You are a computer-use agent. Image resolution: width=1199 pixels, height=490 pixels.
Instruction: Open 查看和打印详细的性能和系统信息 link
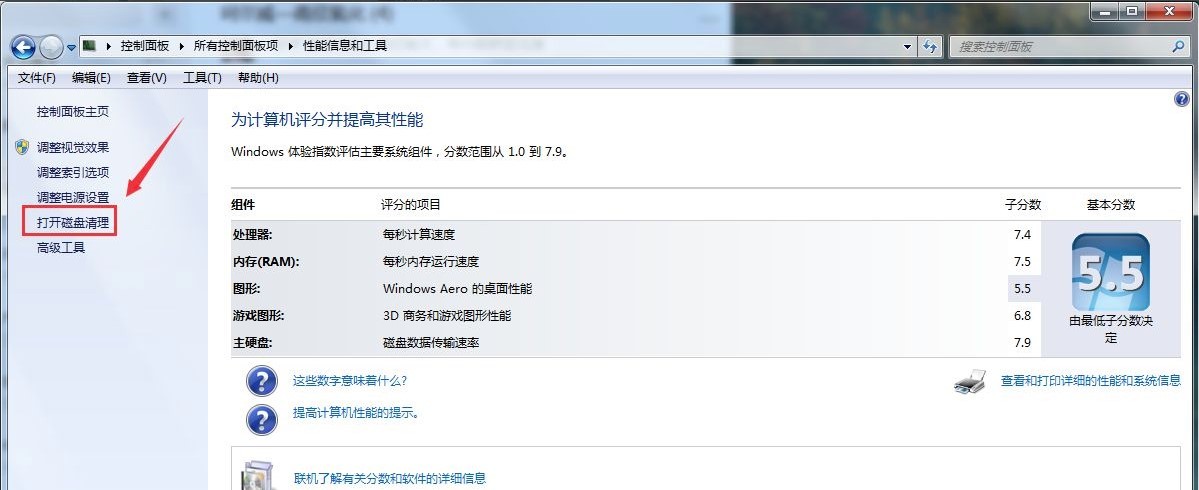point(1090,381)
